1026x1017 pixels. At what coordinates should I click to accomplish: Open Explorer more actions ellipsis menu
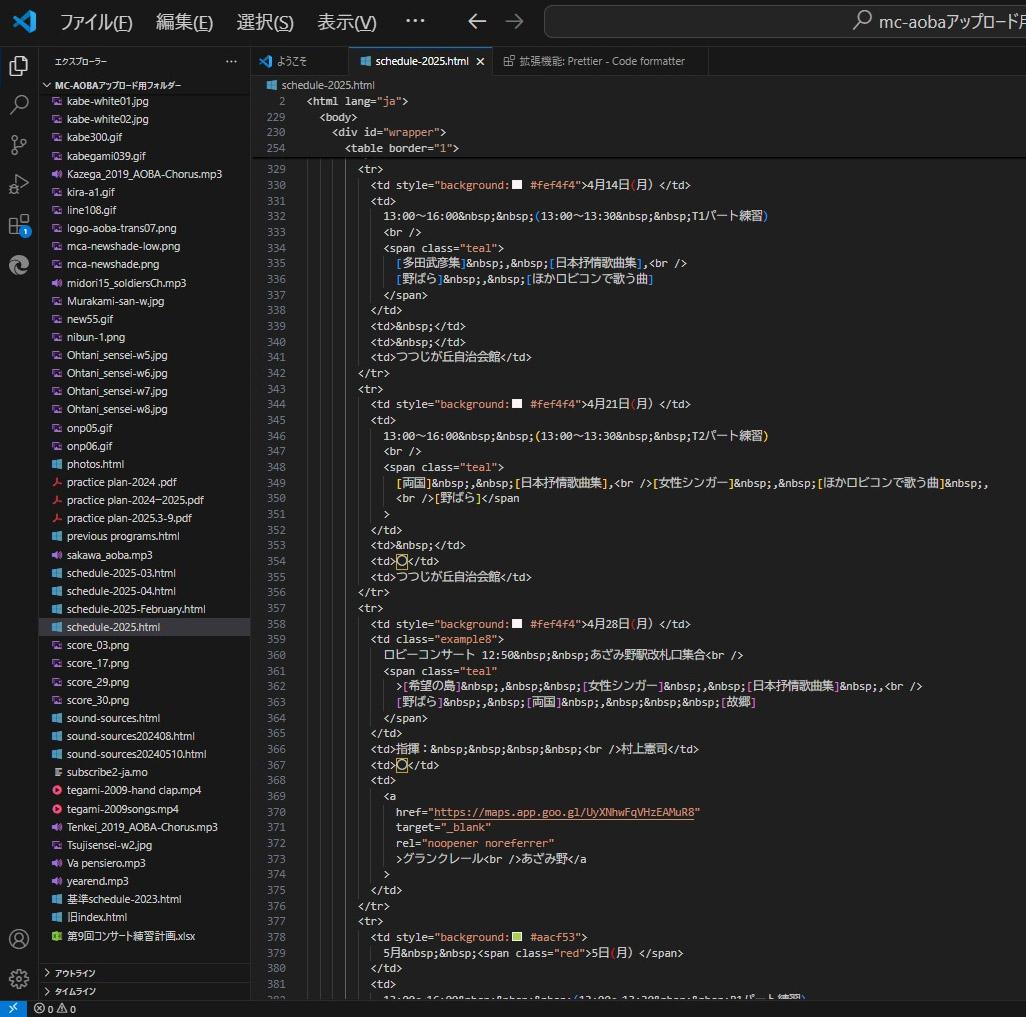231,61
